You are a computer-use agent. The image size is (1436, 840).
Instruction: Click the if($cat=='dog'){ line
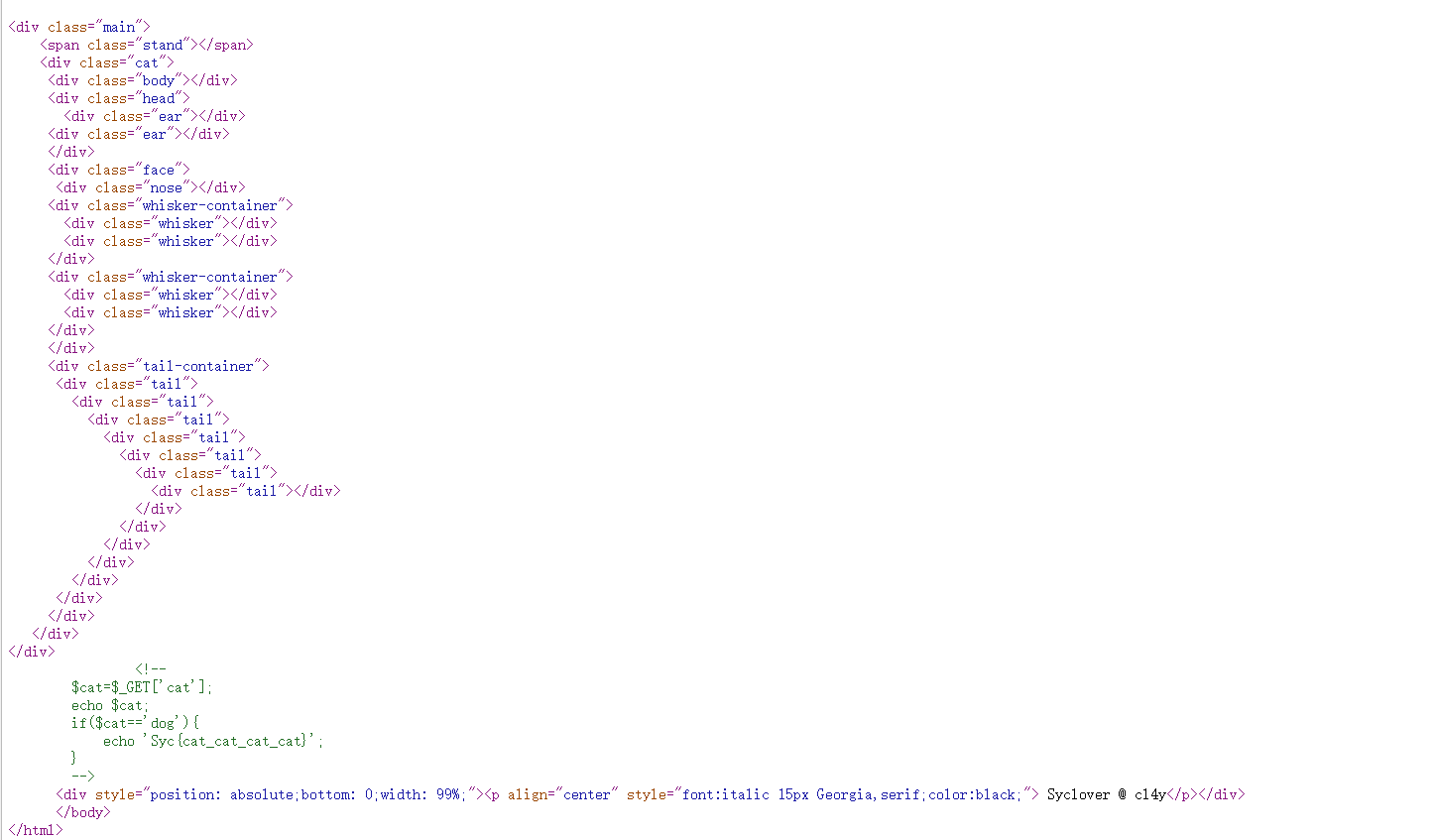pyautogui.click(x=135, y=723)
